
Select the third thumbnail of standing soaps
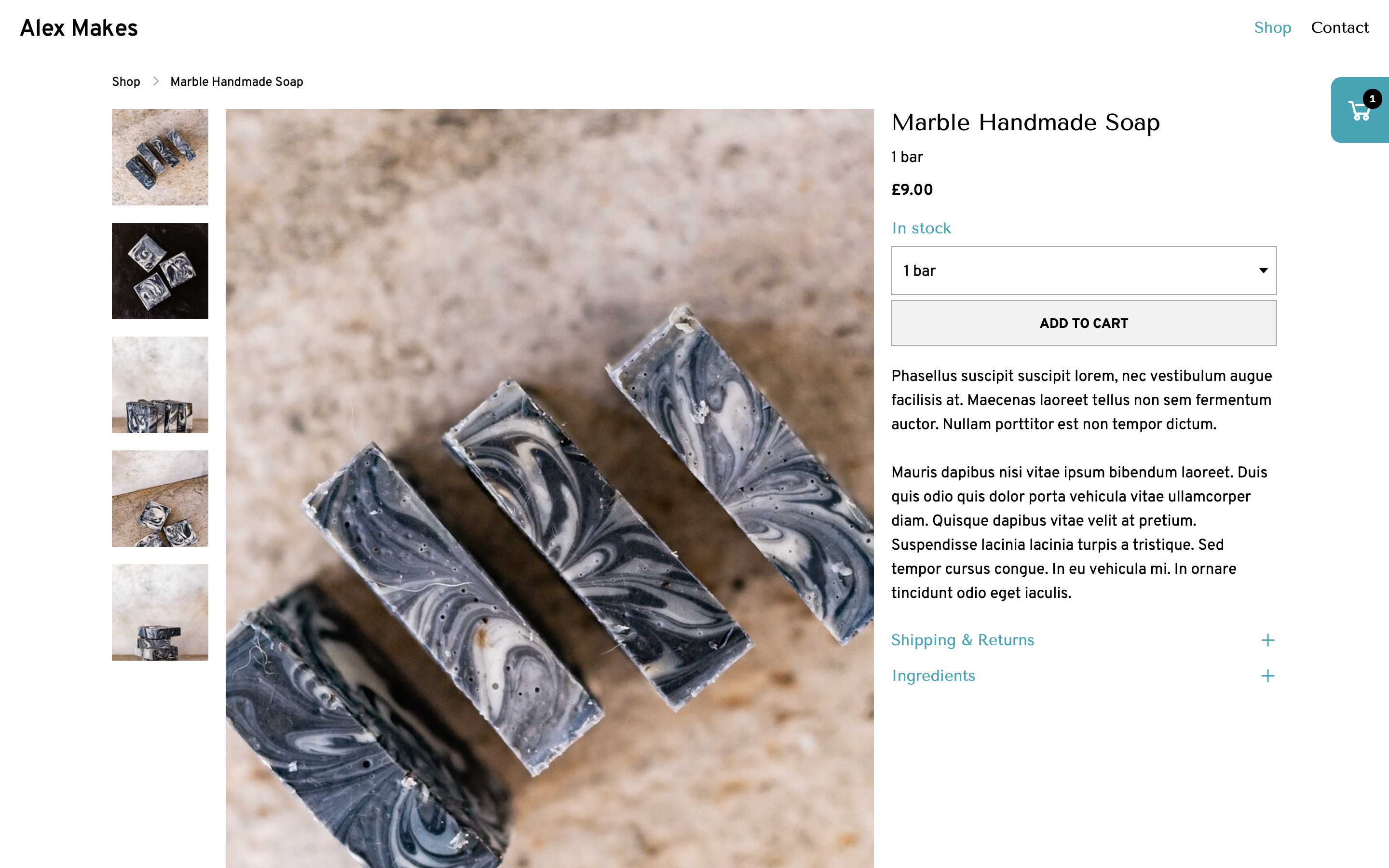point(160,385)
